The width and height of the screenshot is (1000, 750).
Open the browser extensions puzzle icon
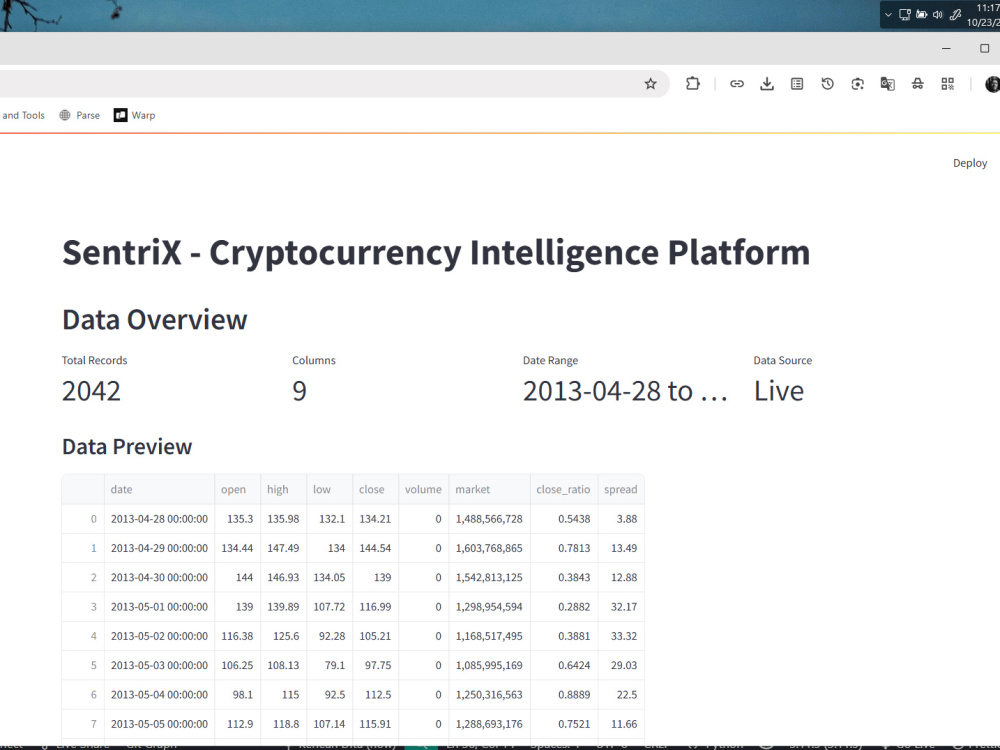click(693, 84)
